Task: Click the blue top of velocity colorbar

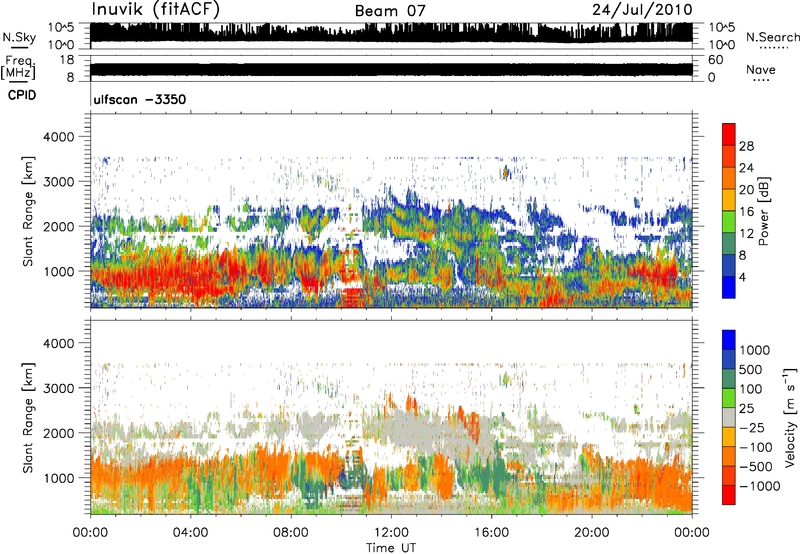Action: [x=729, y=340]
